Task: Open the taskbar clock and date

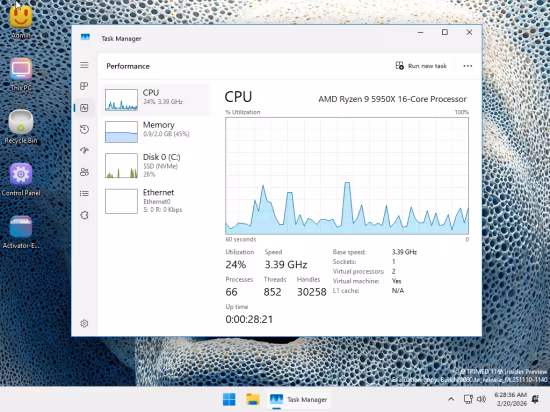Action: click(511, 399)
